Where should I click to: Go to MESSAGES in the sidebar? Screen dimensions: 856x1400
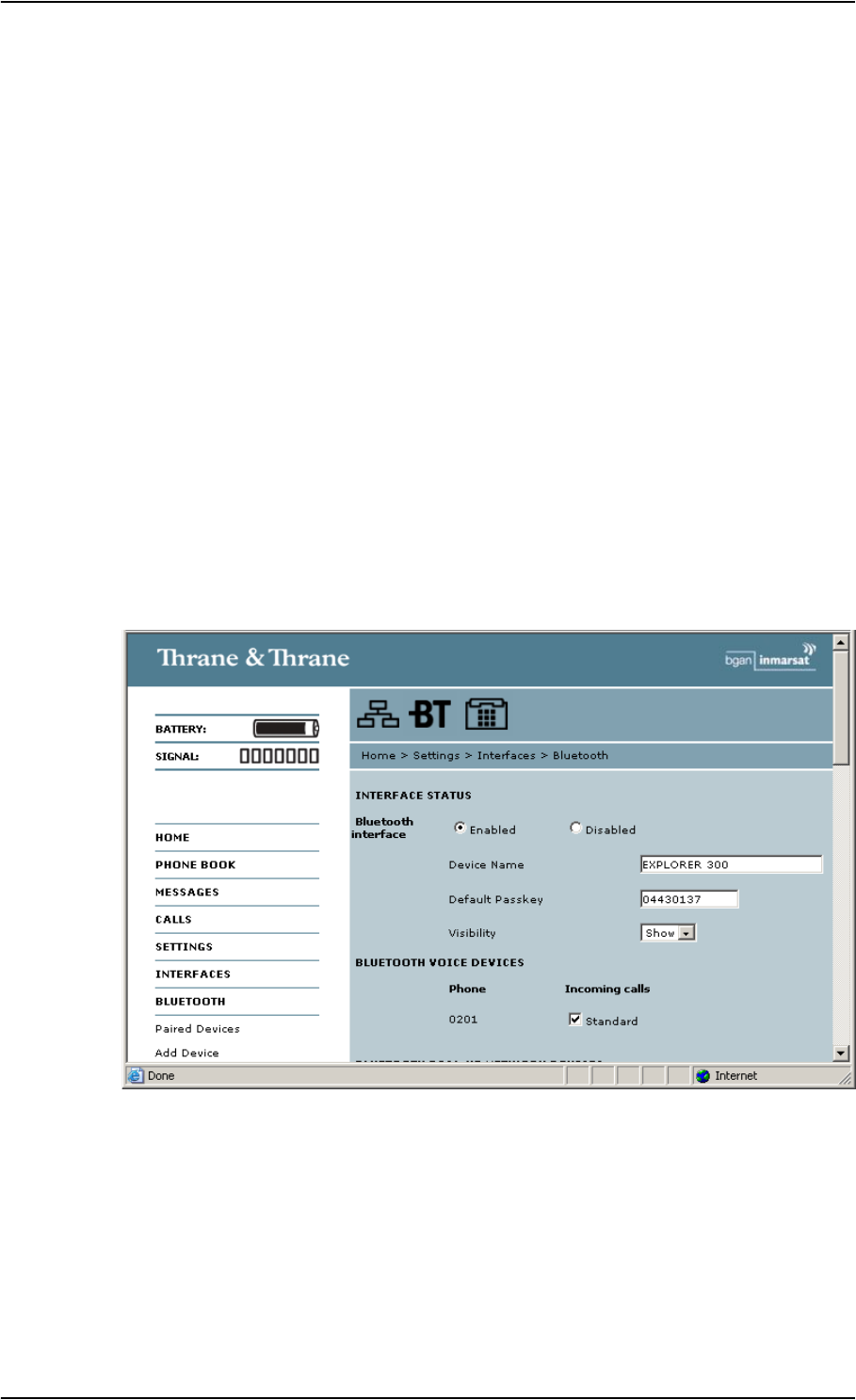click(x=187, y=893)
